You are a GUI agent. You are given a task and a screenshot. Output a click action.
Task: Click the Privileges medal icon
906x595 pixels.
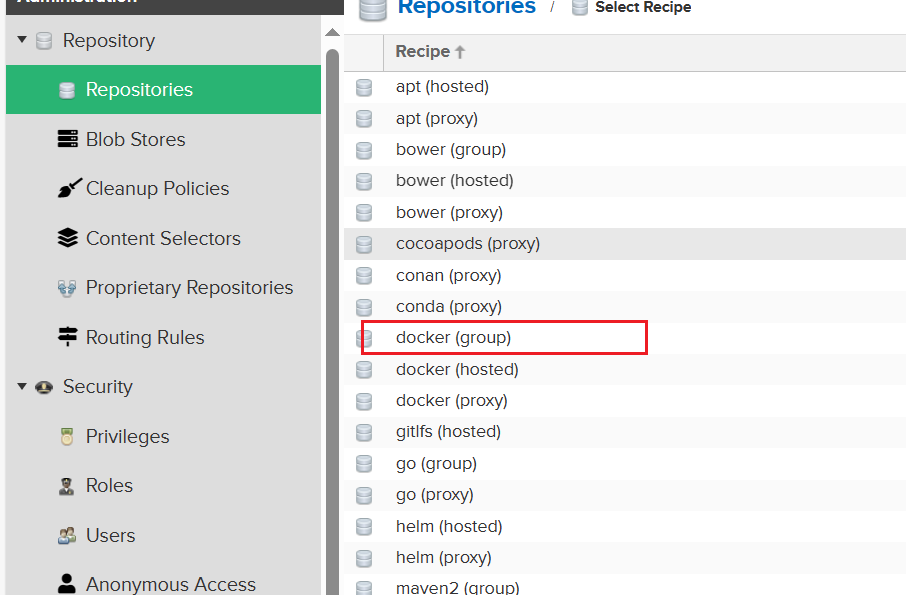(x=67, y=436)
